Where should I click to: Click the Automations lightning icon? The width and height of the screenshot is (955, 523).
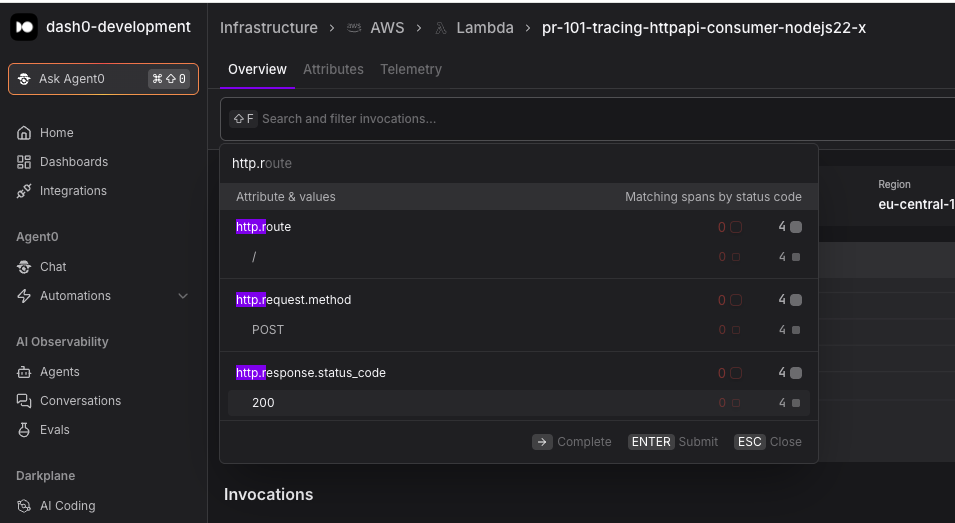click(x=24, y=296)
